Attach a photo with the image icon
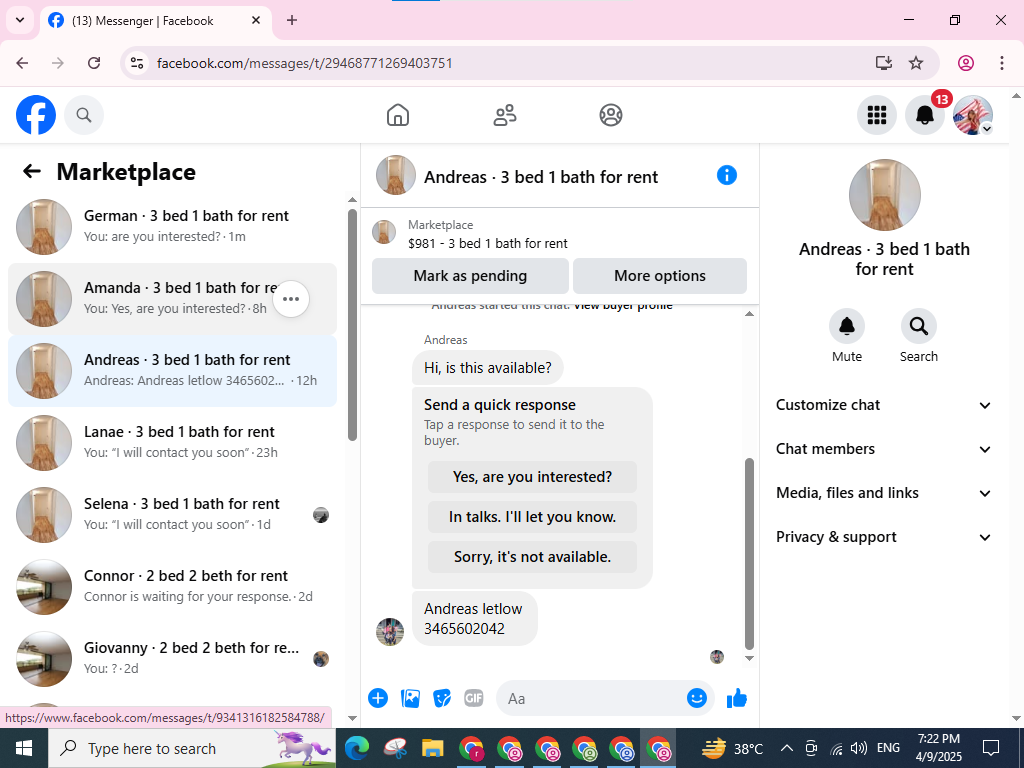 410,698
